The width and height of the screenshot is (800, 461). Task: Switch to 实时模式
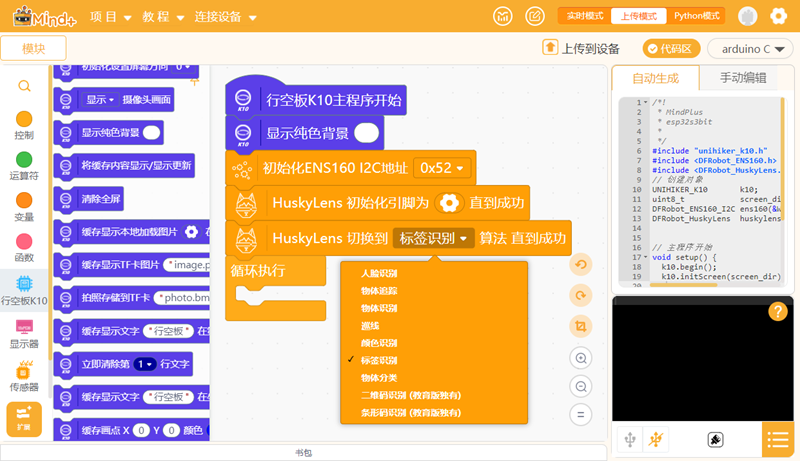click(585, 16)
